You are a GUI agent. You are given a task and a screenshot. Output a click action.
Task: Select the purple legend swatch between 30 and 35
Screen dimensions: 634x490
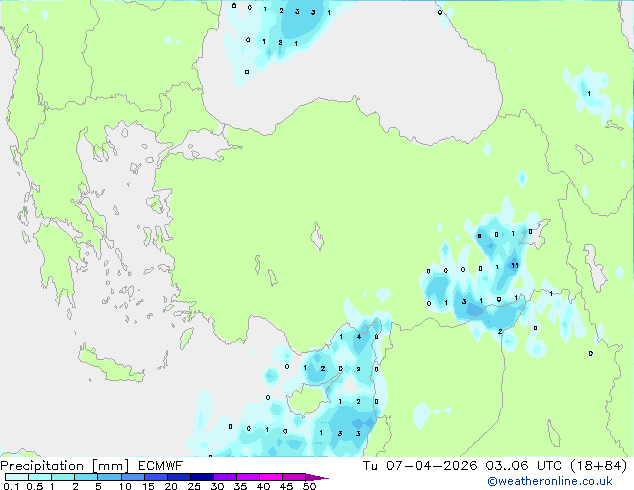[x=225, y=477]
